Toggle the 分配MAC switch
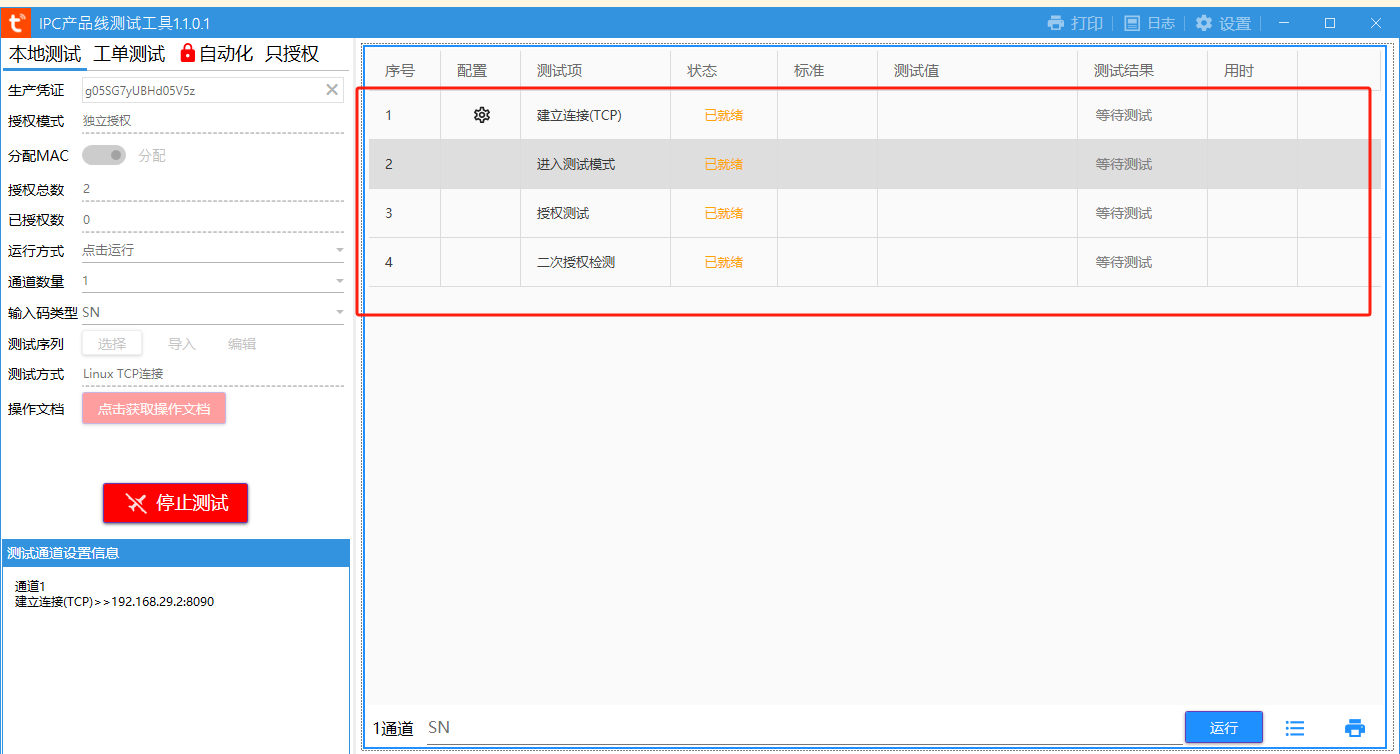 [x=104, y=155]
